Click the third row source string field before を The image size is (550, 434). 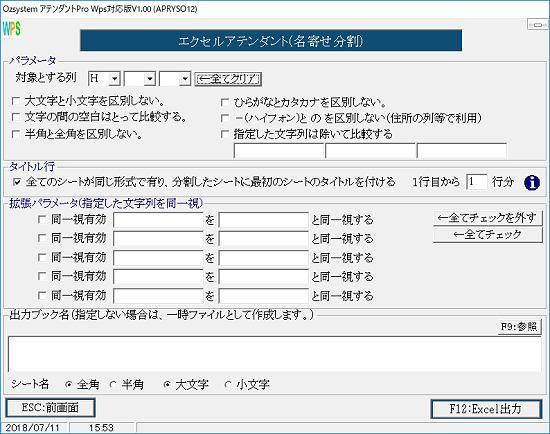coord(158,258)
